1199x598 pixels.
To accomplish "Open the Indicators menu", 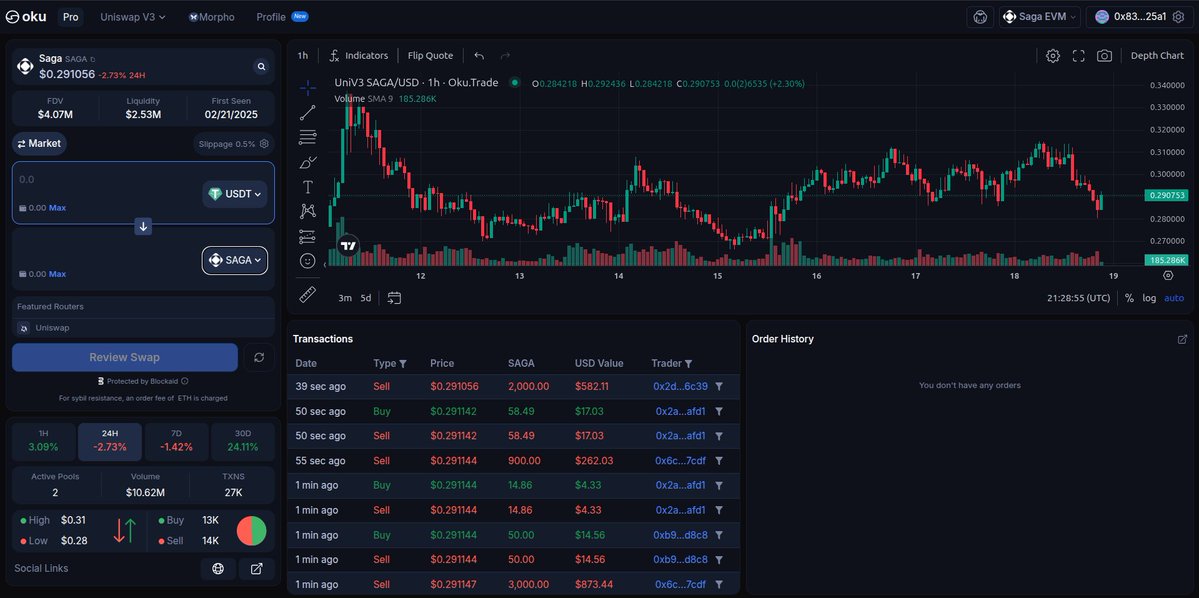I will [359, 56].
